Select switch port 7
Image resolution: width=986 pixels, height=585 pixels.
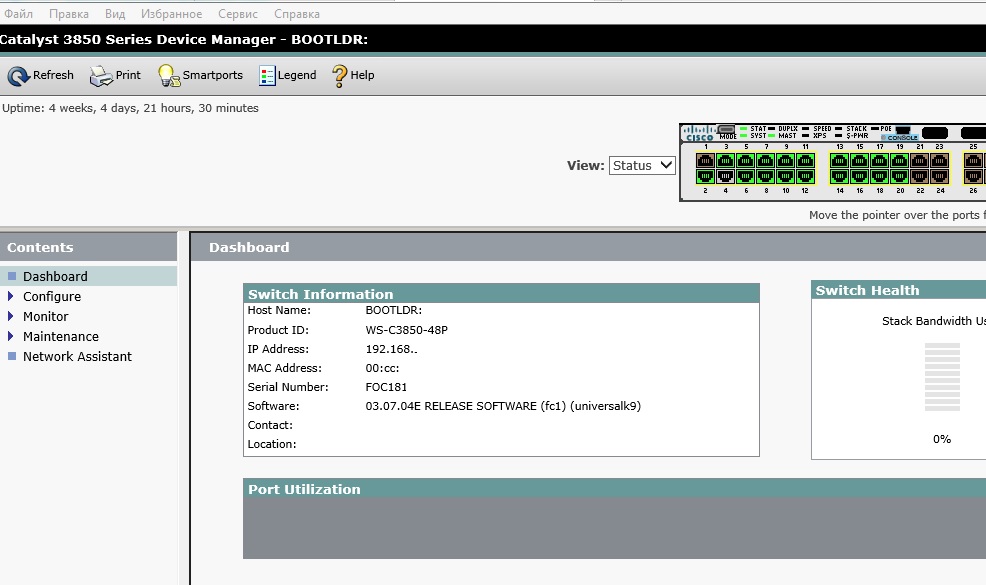click(x=766, y=160)
